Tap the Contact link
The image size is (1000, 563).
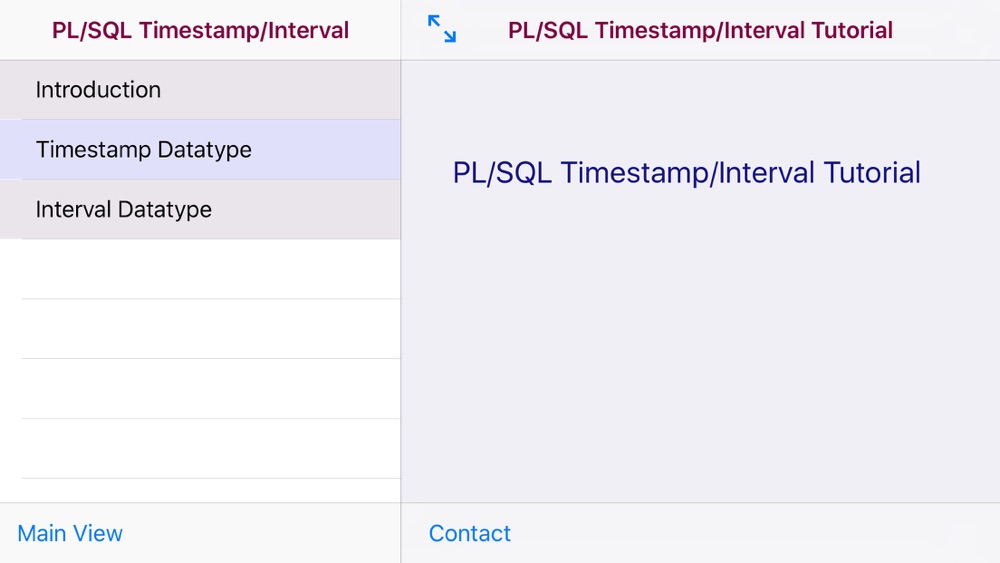[x=469, y=533]
